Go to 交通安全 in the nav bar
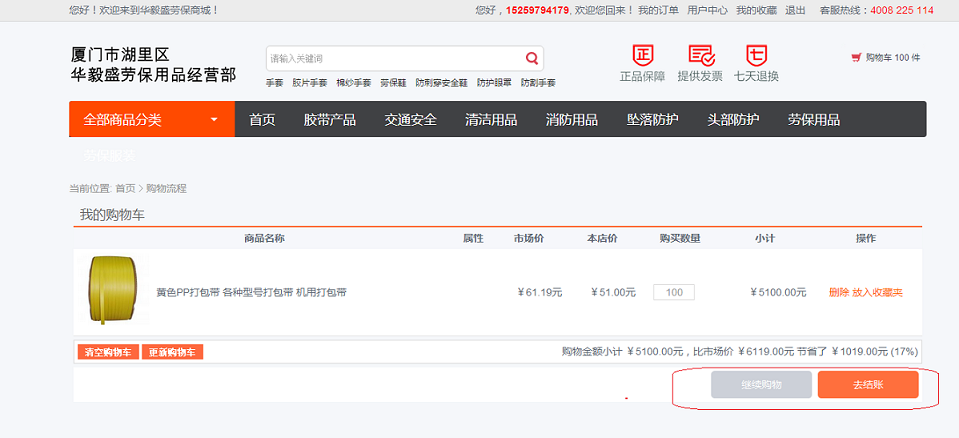Screen dimensions: 959x438 tap(411, 120)
